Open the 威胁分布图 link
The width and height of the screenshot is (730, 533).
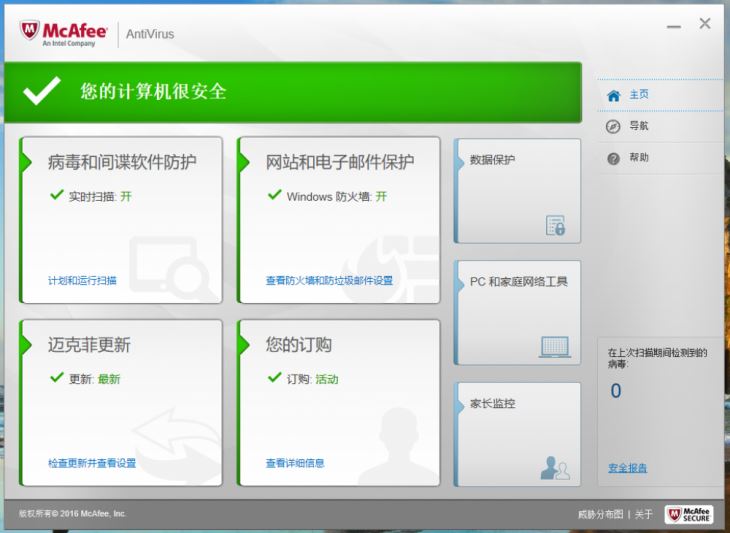600,514
